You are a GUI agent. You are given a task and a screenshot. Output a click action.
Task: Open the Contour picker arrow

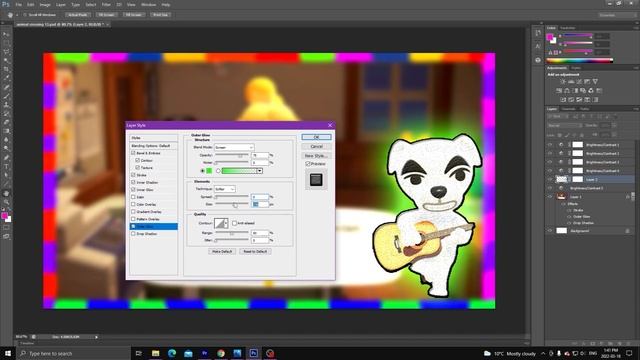click(226, 223)
